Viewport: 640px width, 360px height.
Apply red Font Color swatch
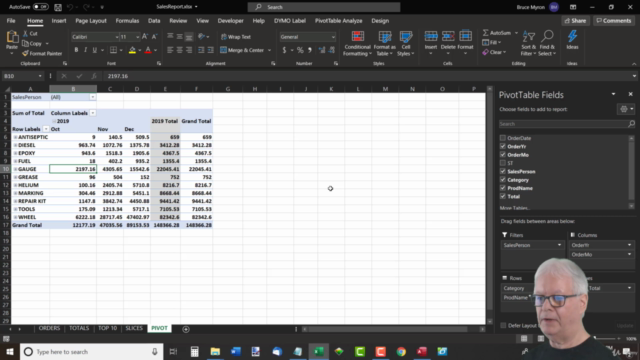148,50
